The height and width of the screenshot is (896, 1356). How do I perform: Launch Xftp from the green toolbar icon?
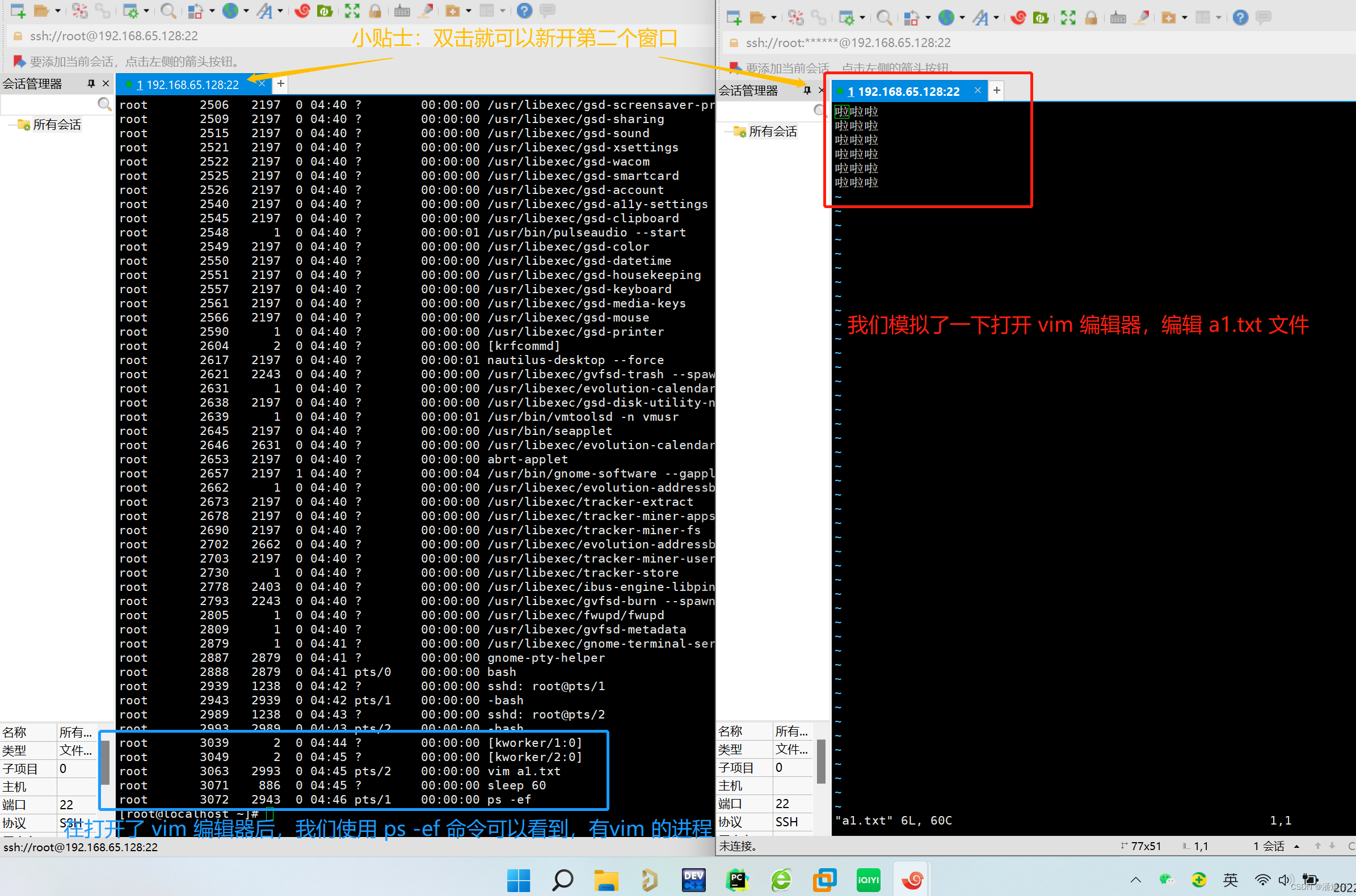pos(325,10)
